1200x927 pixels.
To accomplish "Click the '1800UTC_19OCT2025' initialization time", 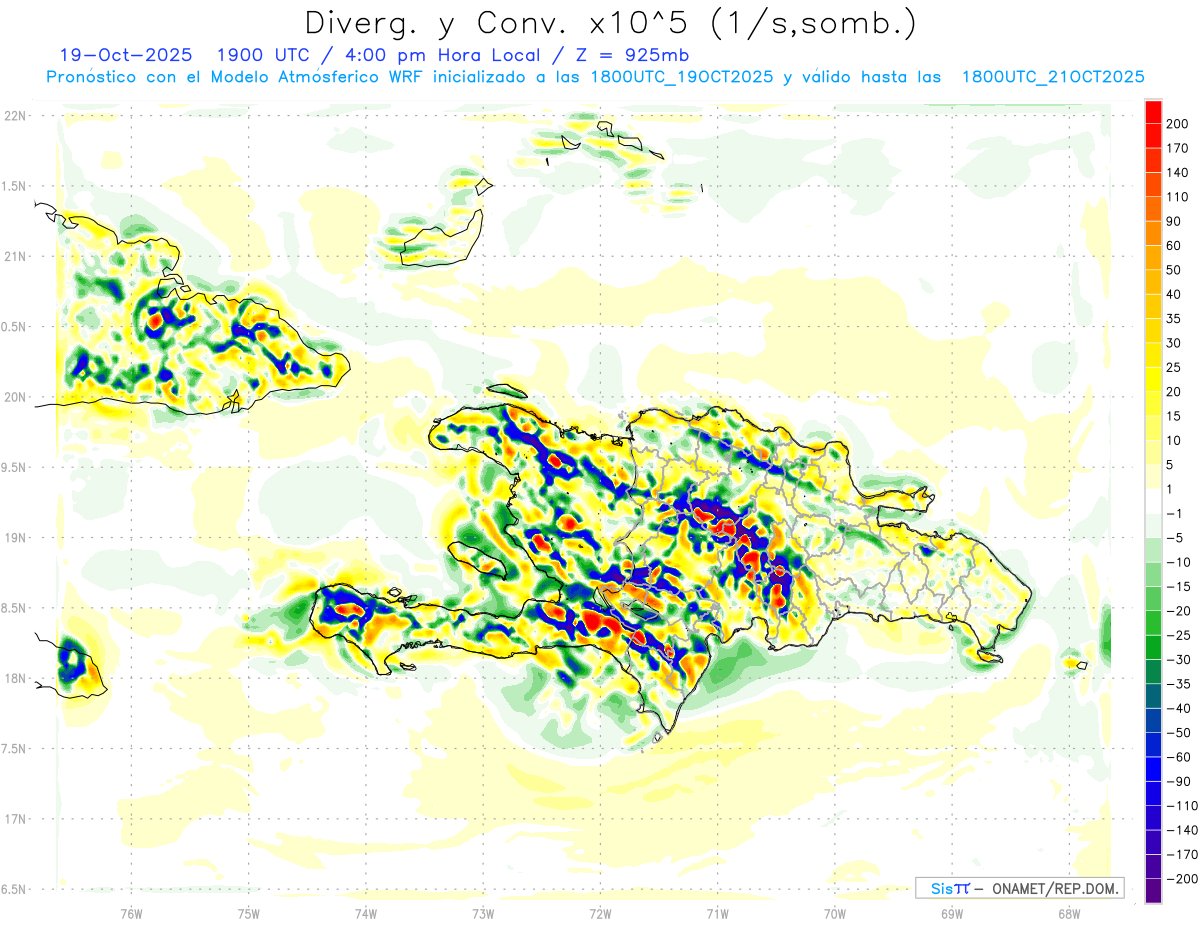I will [x=682, y=77].
